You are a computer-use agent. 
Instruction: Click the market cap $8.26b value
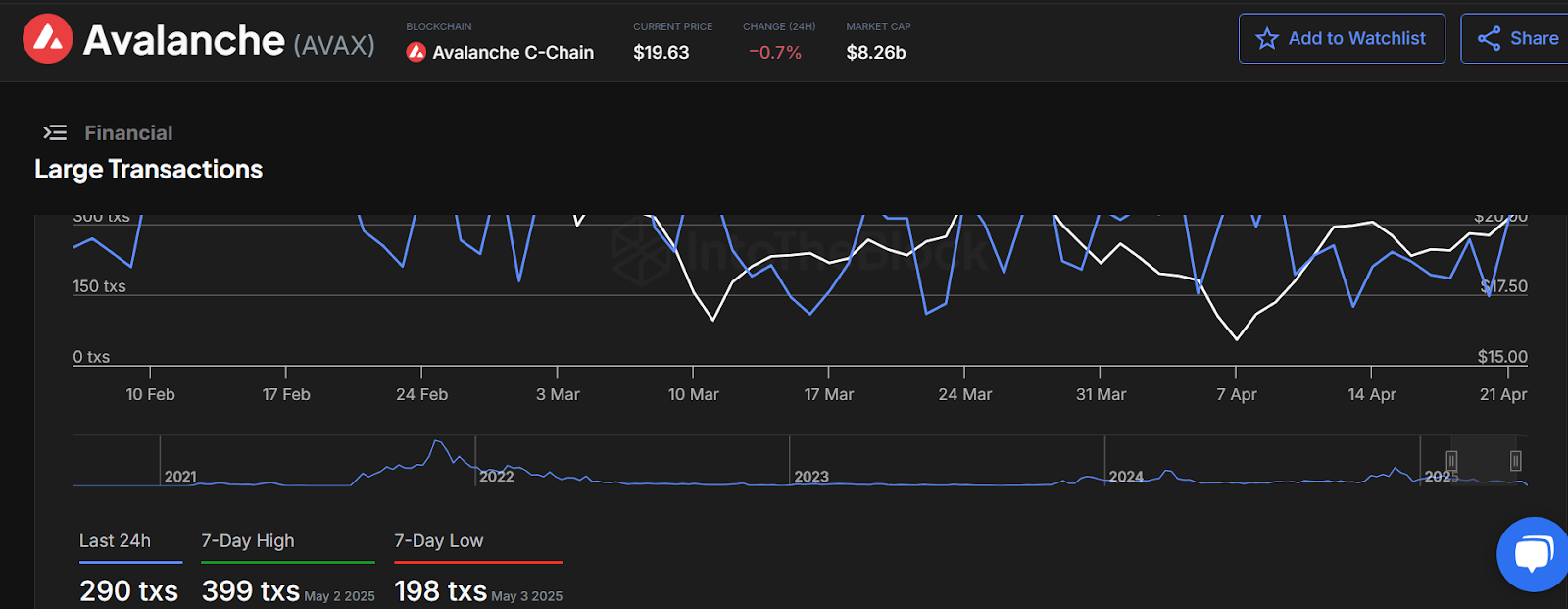[x=876, y=52]
